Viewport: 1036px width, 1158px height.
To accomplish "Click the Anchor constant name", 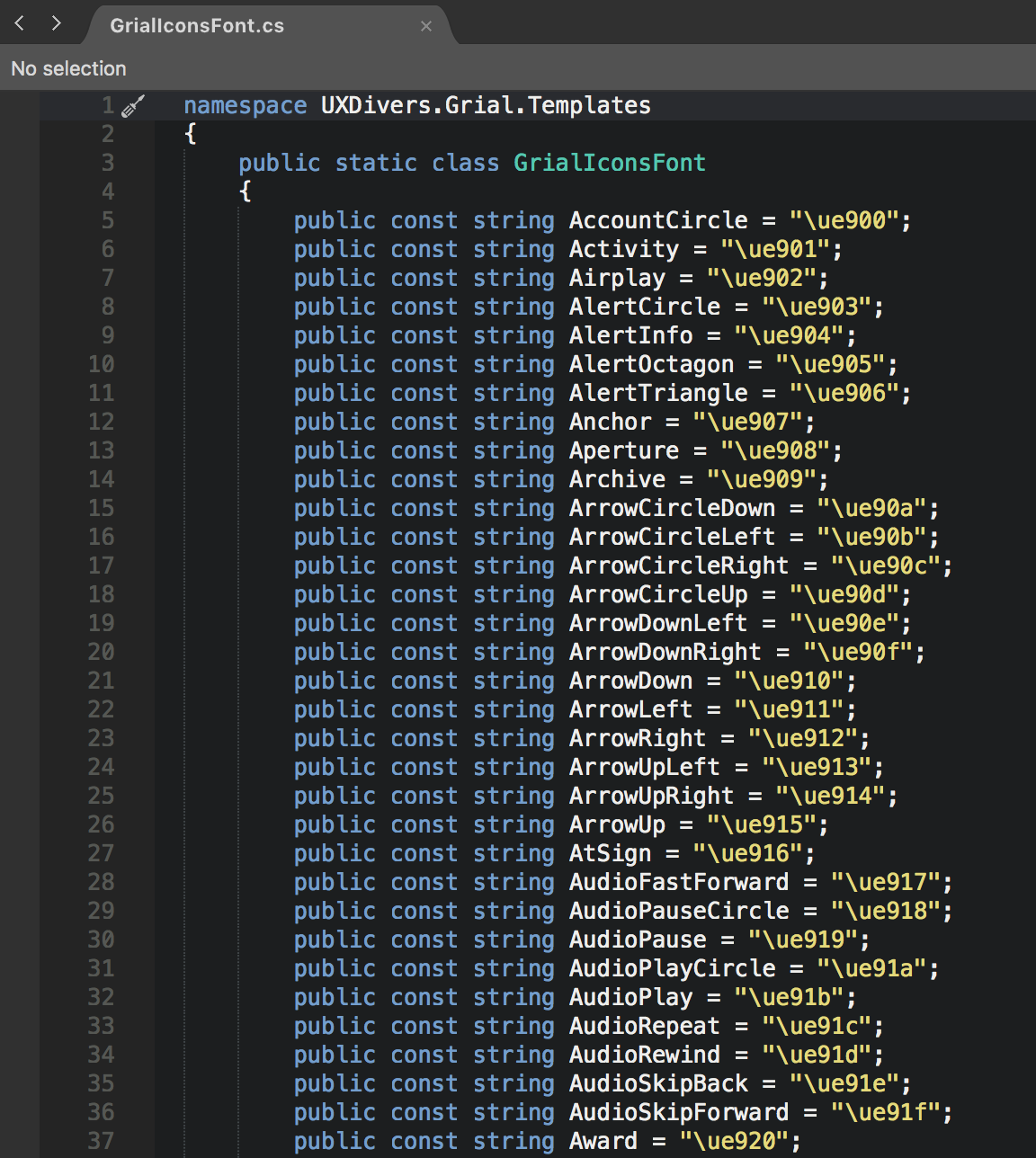I will tap(611, 422).
